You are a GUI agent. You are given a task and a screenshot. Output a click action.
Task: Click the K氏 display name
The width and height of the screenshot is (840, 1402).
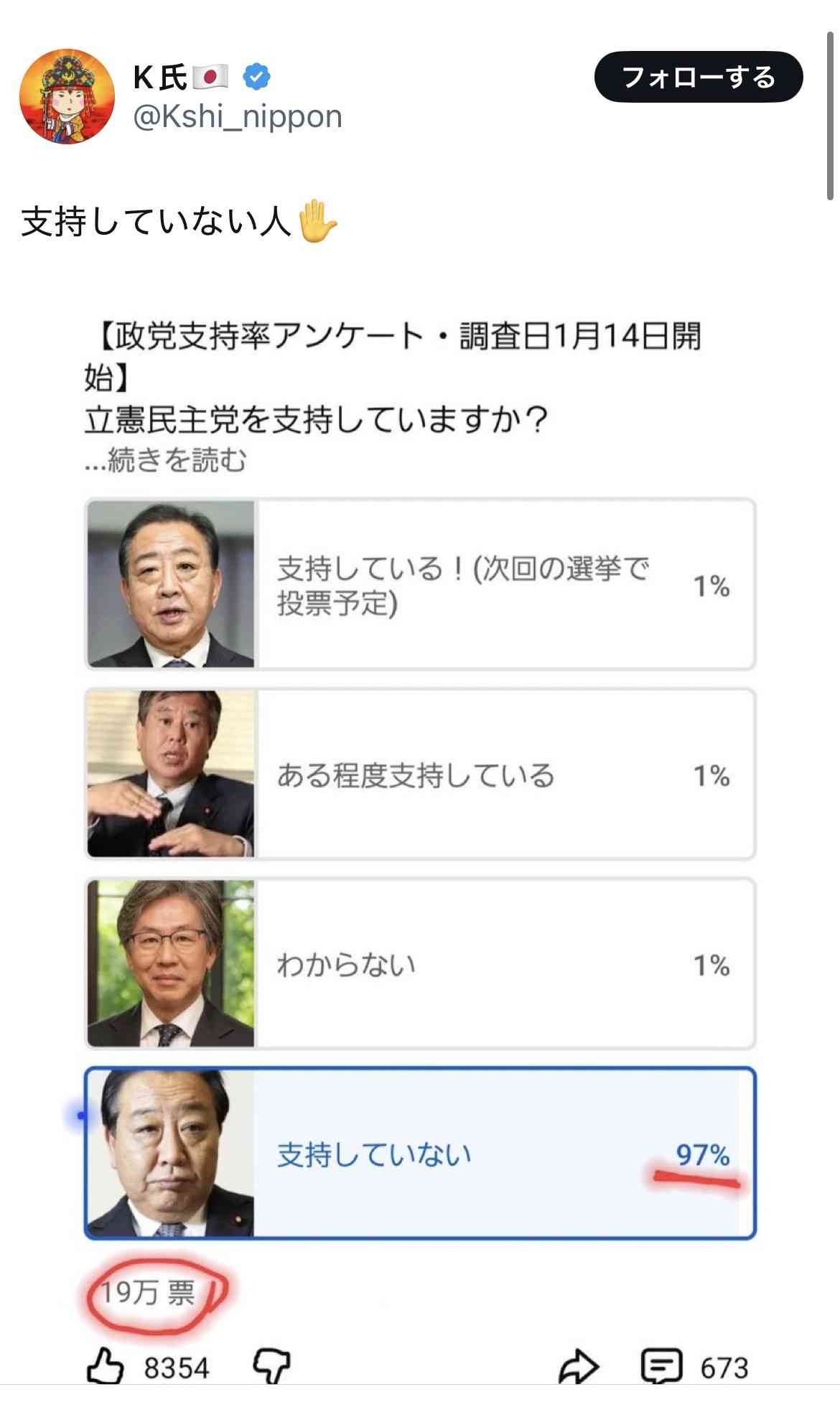pyautogui.click(x=159, y=77)
